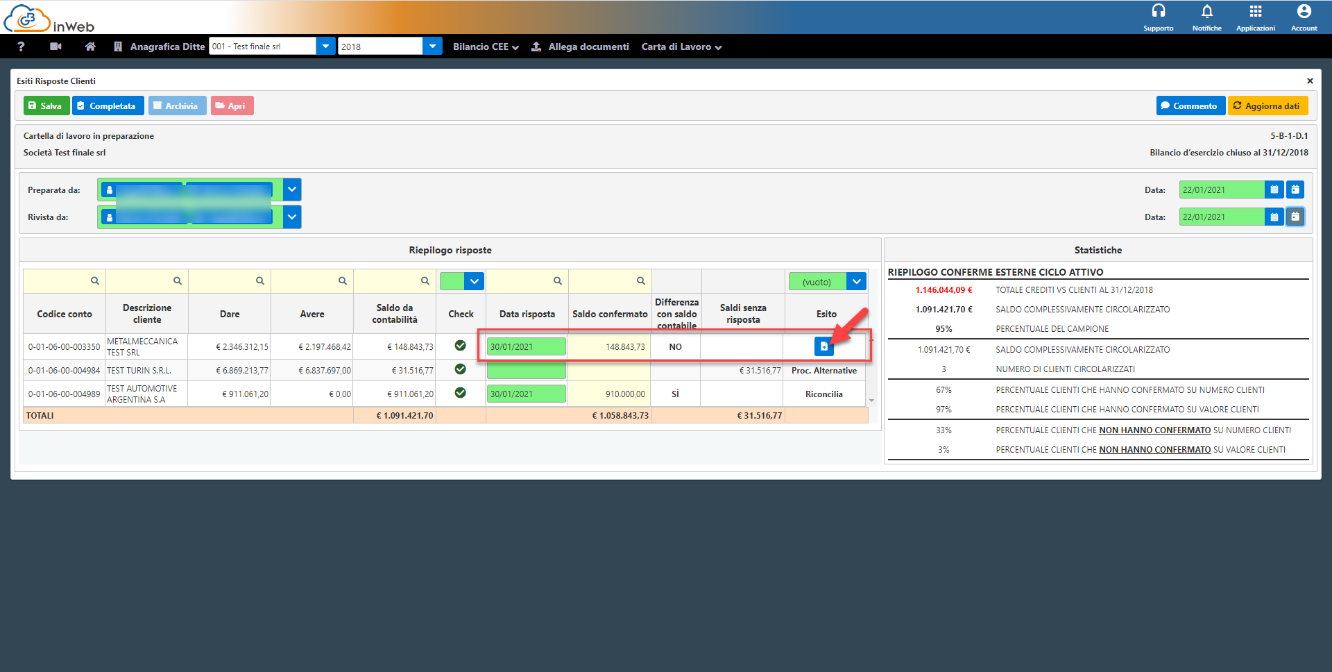Expand the year 2018 dropdown
This screenshot has width=1332, height=672.
[432, 46]
